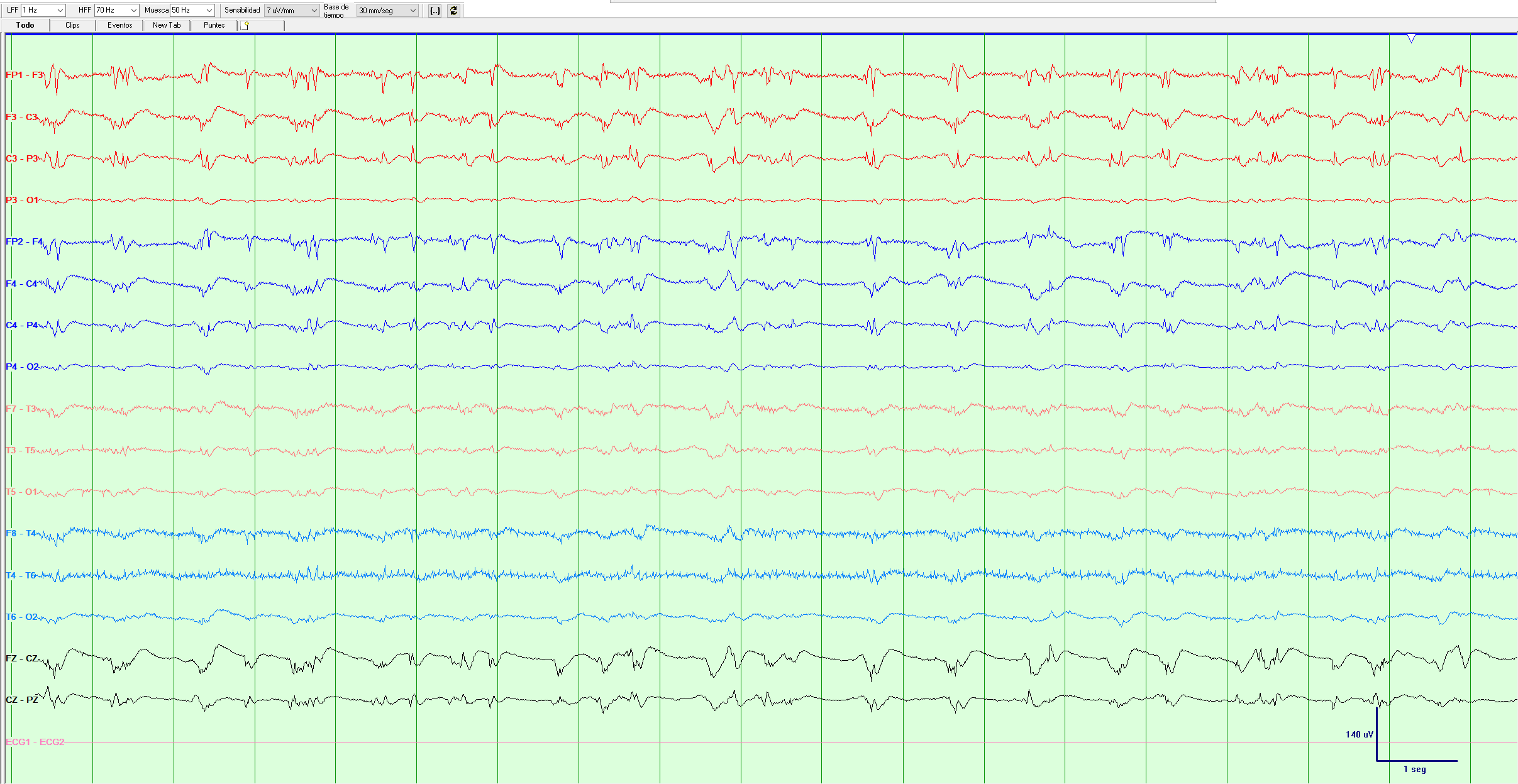Click the triangle event marker on timeline
The height and width of the screenshot is (784, 1518).
point(1412,39)
